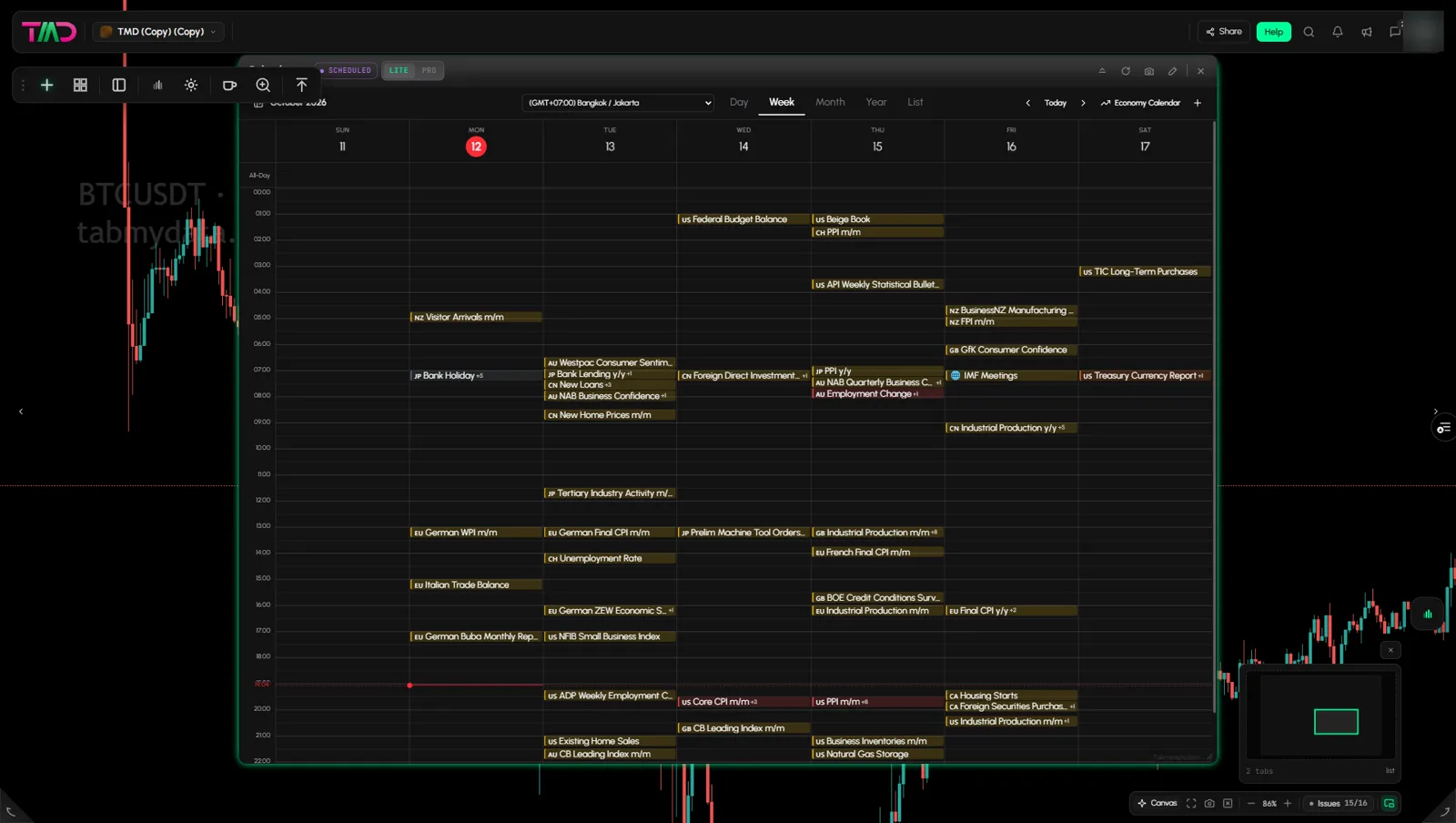Image resolution: width=1456 pixels, height=823 pixels.
Task: Open the EU German ZEW Economic Sentiment event
Action: click(610, 611)
